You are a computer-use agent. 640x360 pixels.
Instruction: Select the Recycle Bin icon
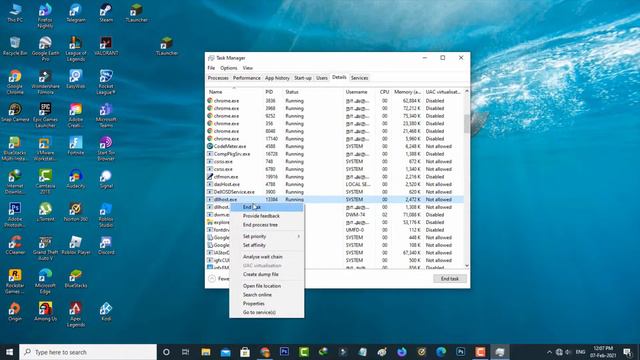coord(15,46)
